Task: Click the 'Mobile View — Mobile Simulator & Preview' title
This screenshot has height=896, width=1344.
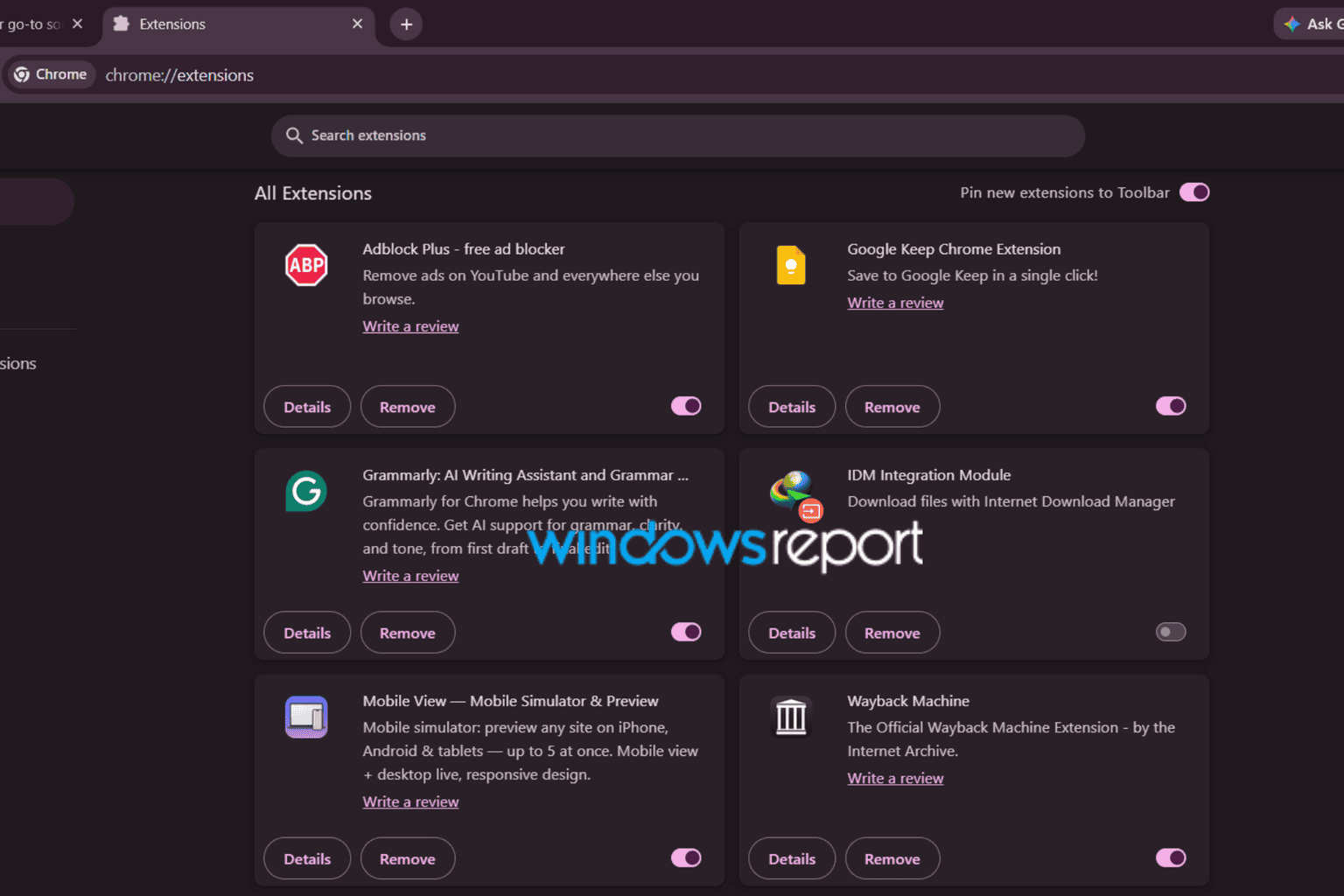Action: coord(511,701)
